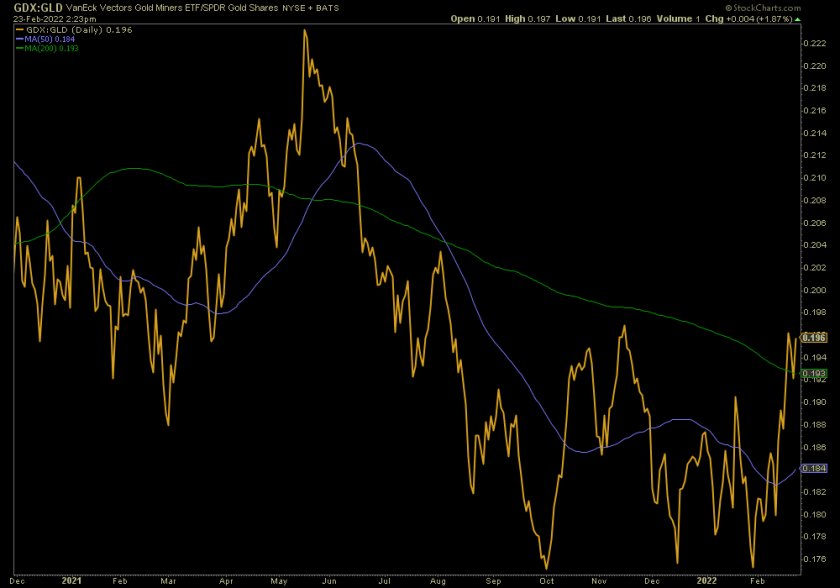Select the GDX:GLD (Daily) legend entry
Screen dimensions: 840x588
coord(79,30)
